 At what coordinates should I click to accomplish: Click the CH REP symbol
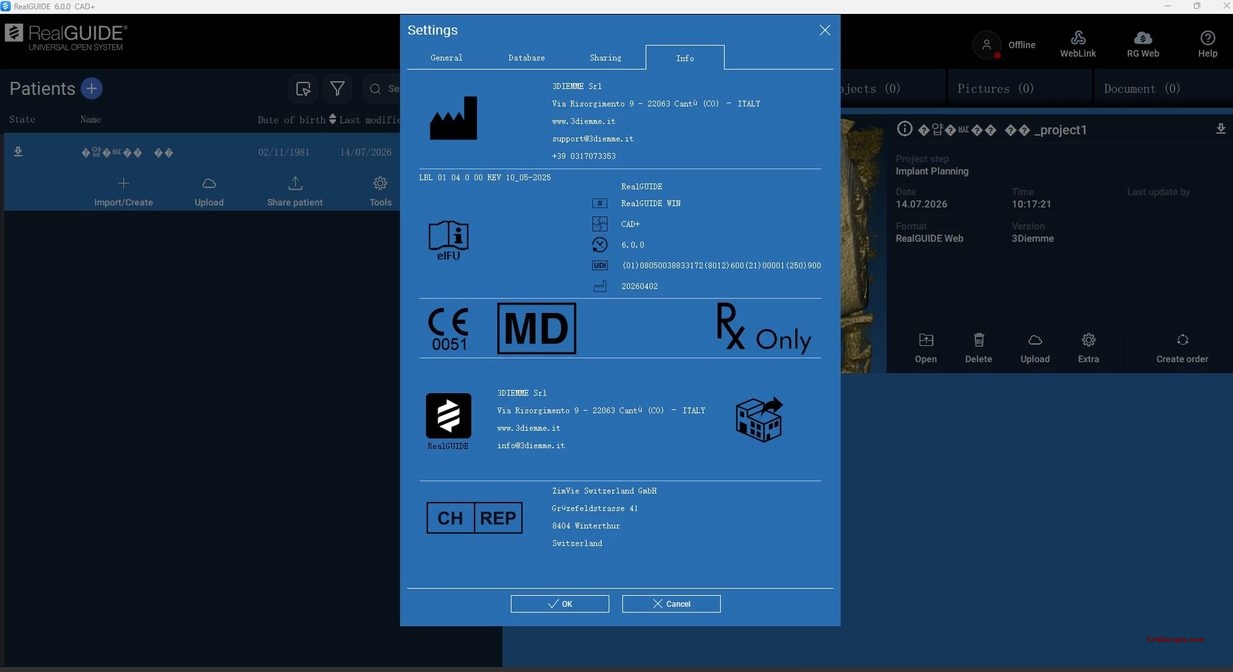point(474,518)
